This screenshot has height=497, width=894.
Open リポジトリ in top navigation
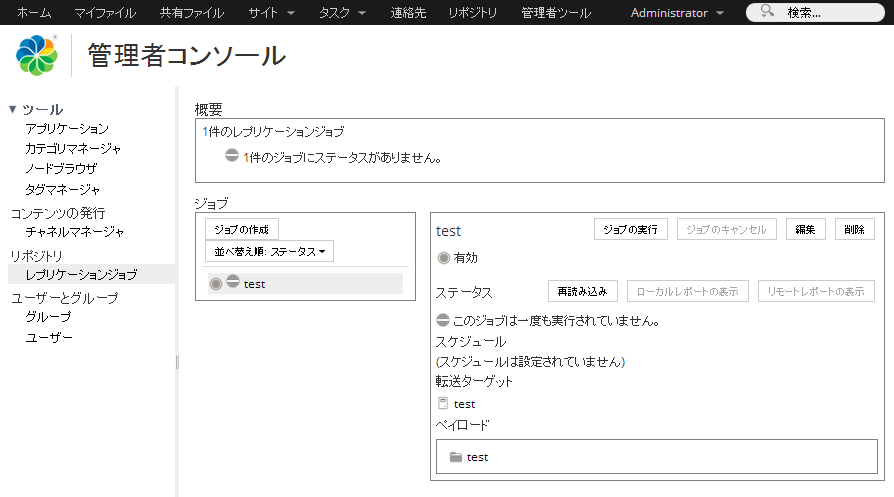(x=473, y=13)
